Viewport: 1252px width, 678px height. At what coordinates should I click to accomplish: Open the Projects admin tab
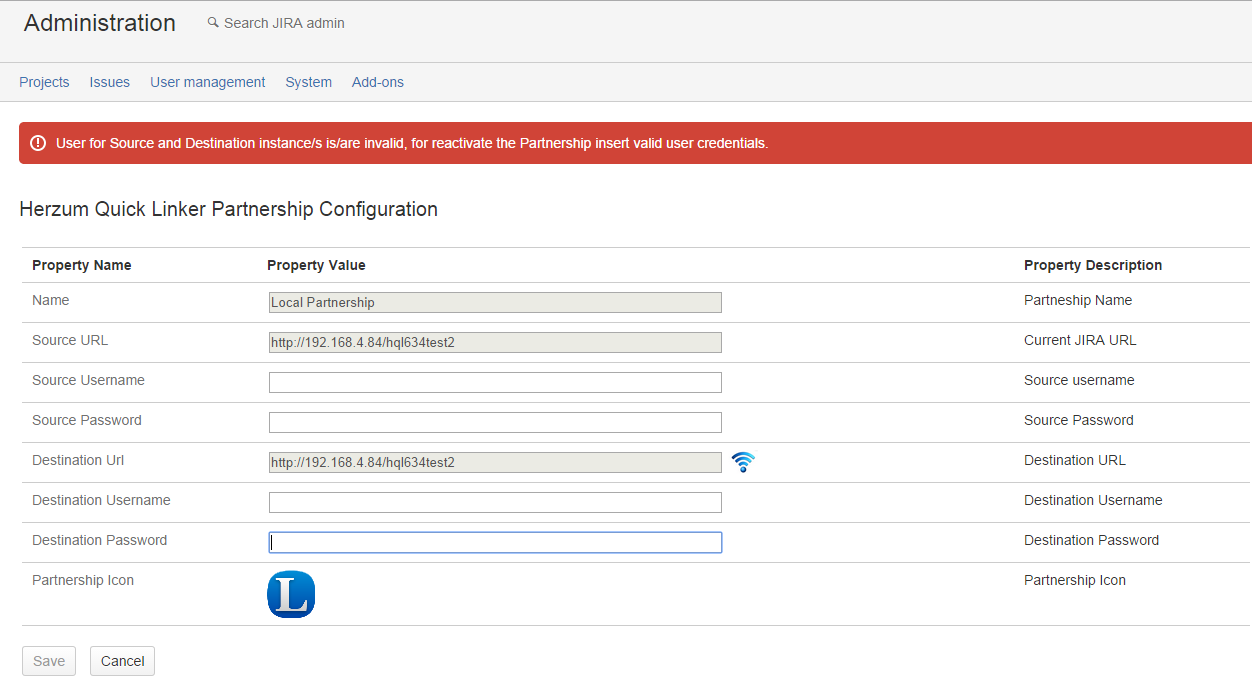pos(44,82)
